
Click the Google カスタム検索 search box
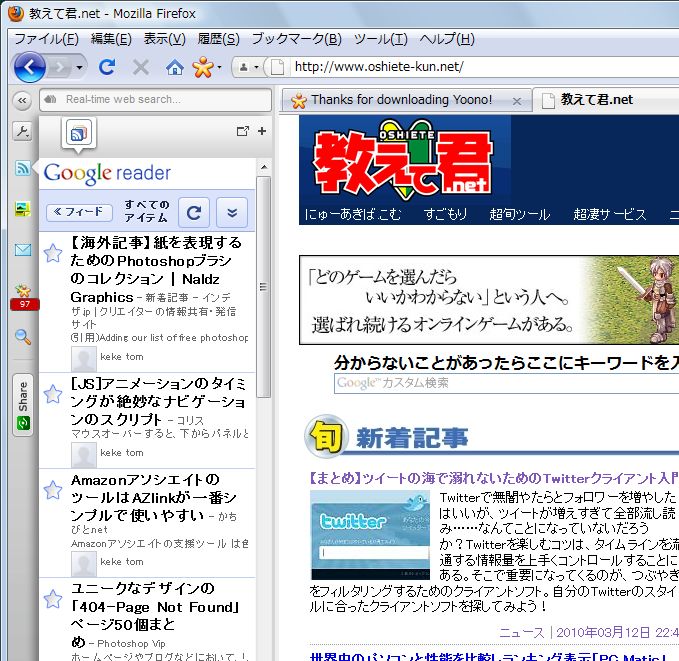coord(507,383)
